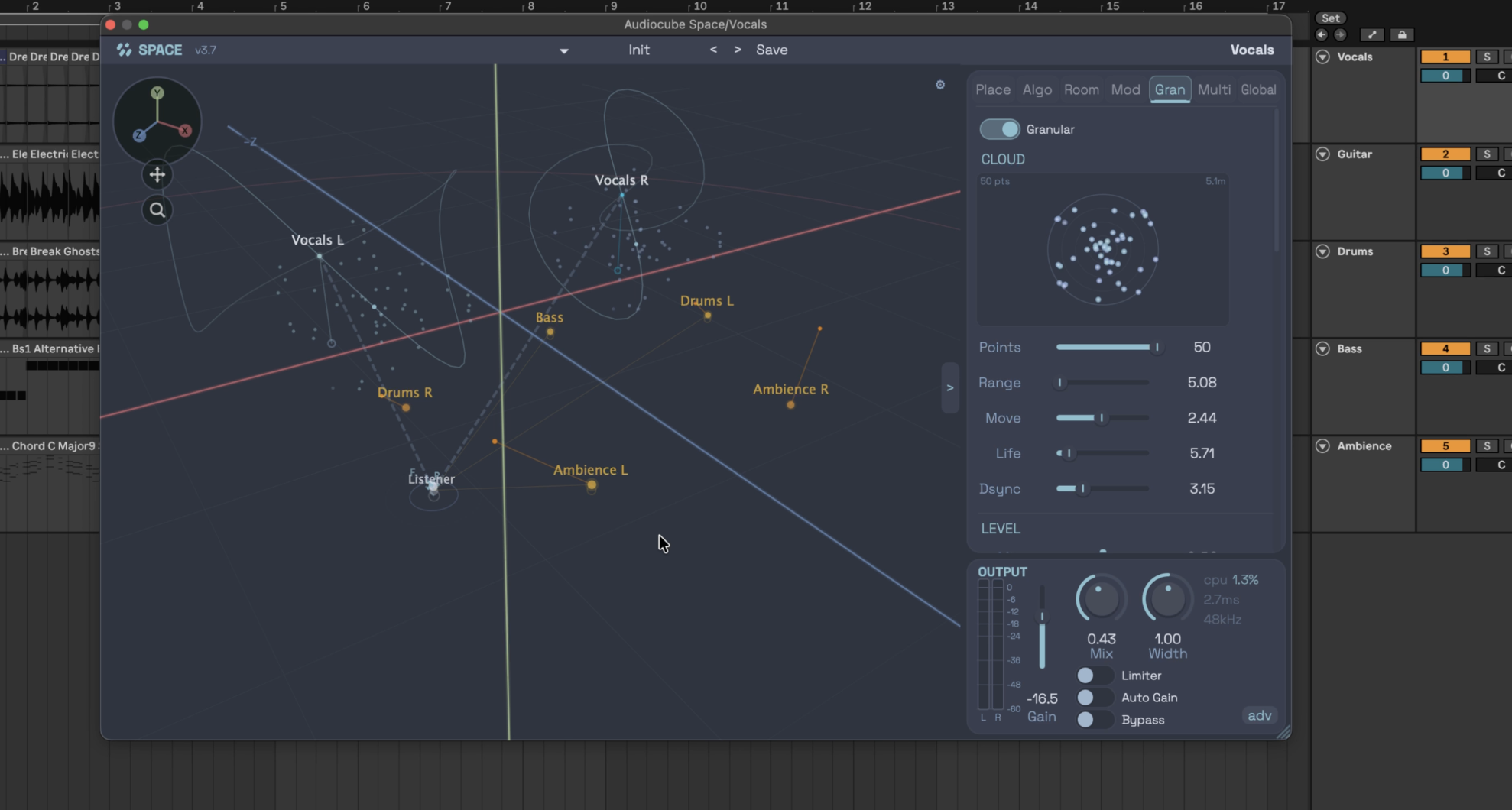Click the adv button in Output

click(x=1260, y=715)
